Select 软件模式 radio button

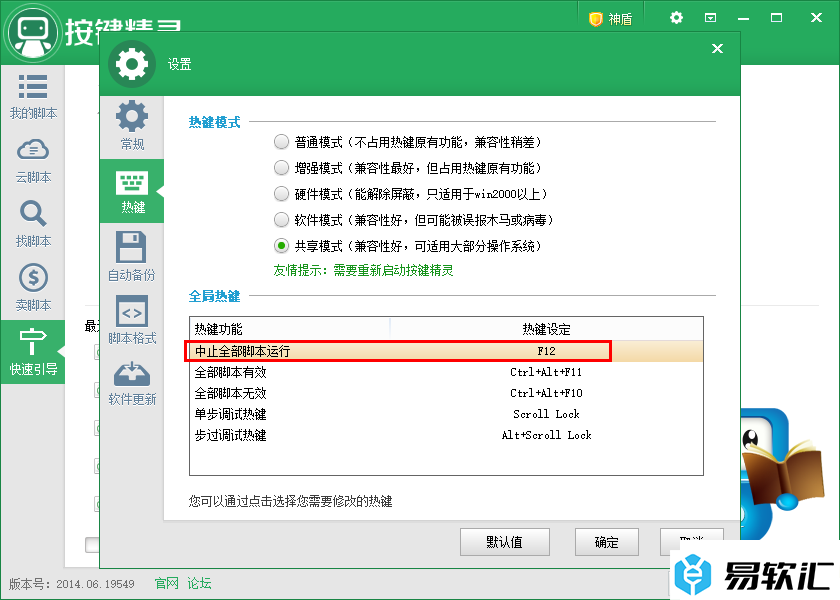[281, 220]
